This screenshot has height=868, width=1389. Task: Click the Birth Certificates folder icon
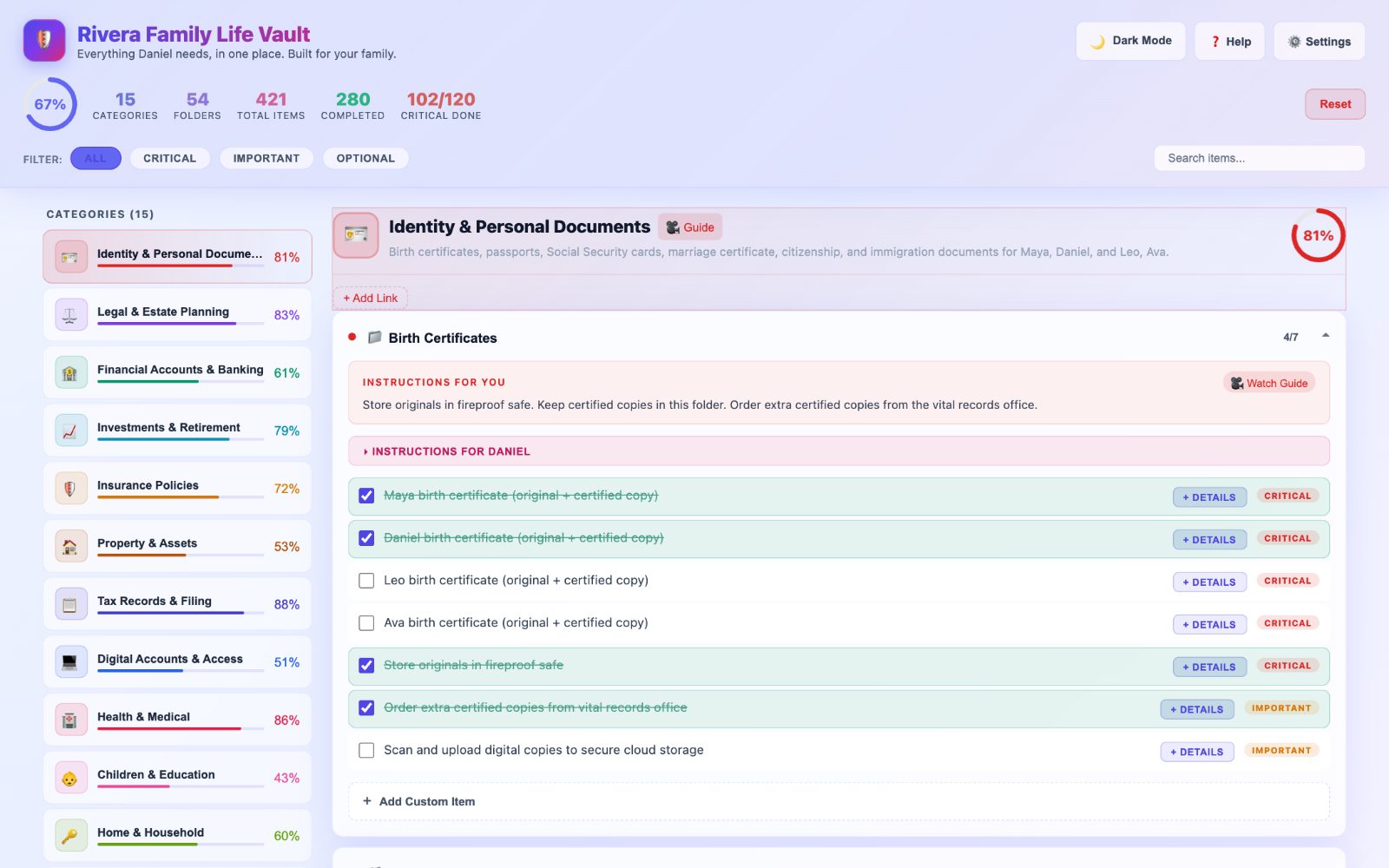[x=374, y=338]
